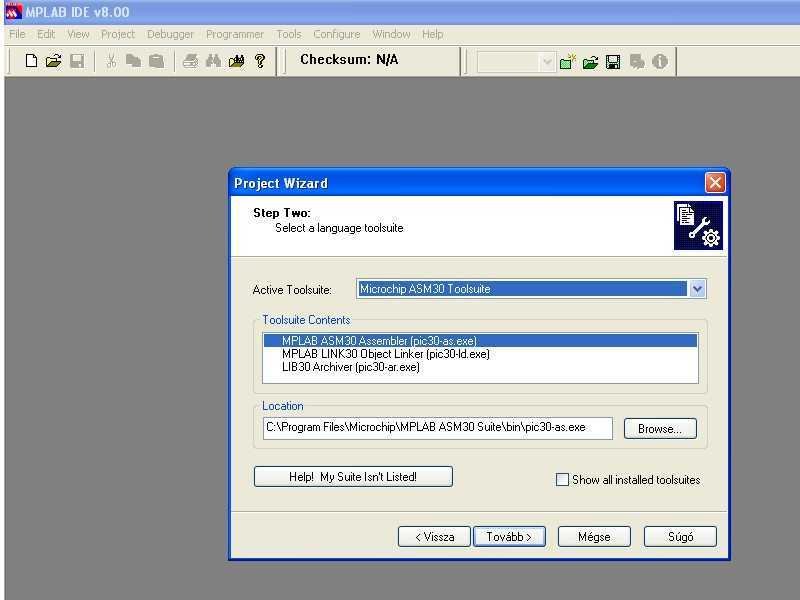Go back with the Vissza button
Screen dimensions: 800x600
[434, 537]
